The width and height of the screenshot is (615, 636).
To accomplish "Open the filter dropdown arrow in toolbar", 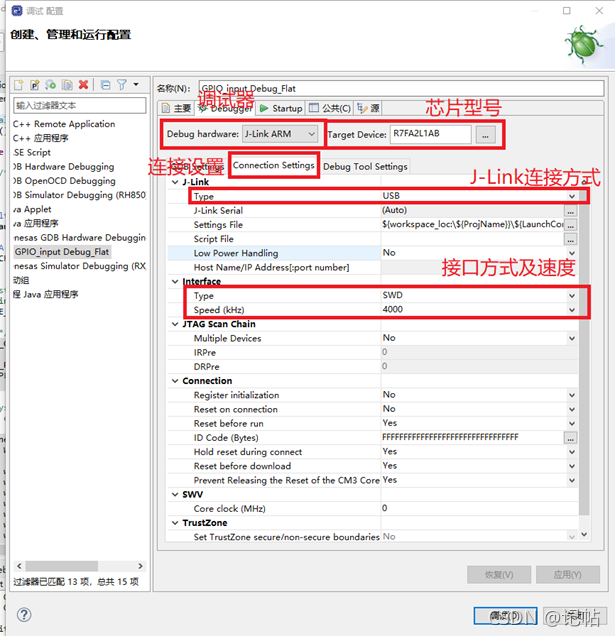I will [136, 84].
